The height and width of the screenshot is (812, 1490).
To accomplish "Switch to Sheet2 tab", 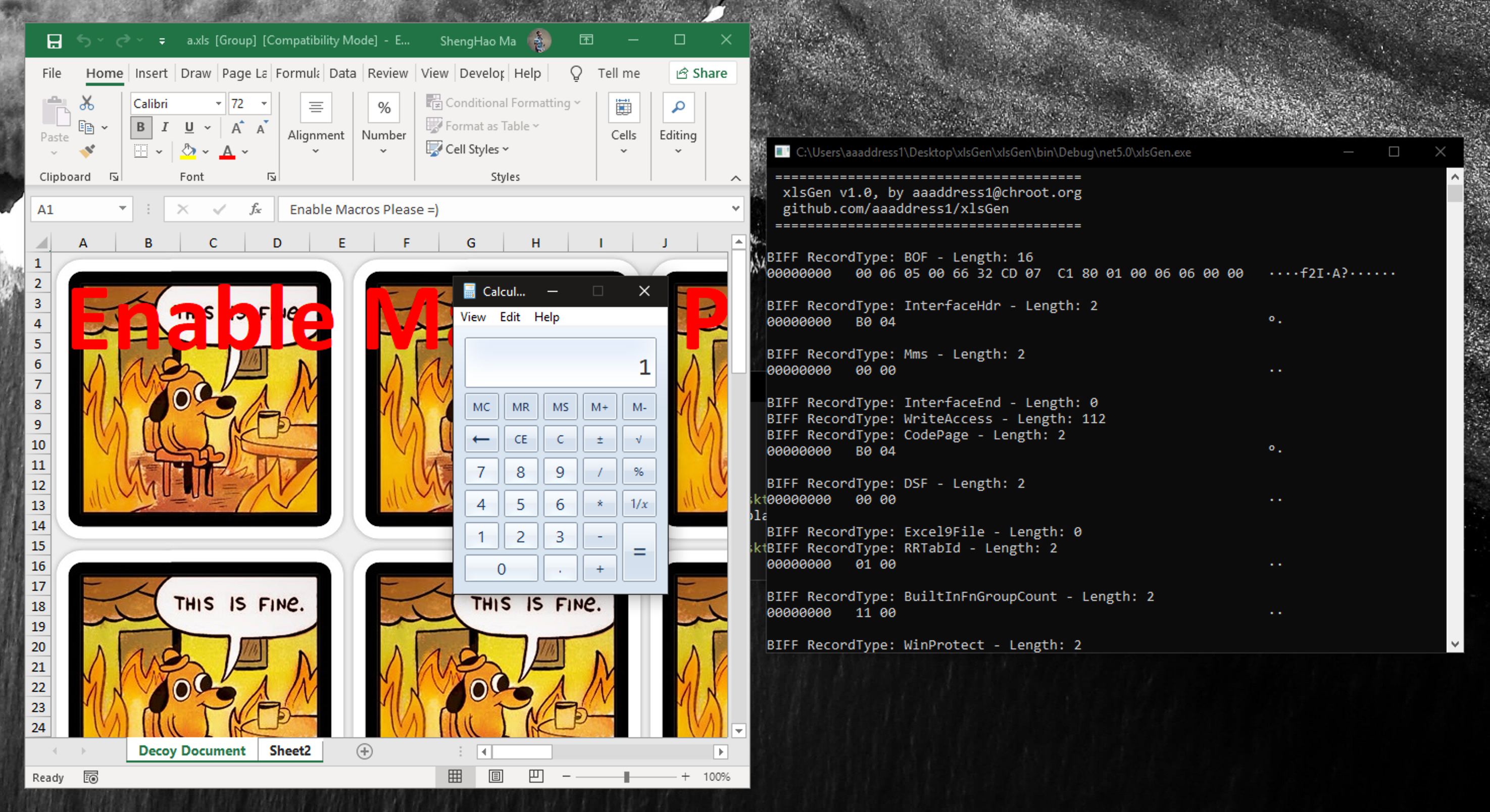I will (290, 751).
